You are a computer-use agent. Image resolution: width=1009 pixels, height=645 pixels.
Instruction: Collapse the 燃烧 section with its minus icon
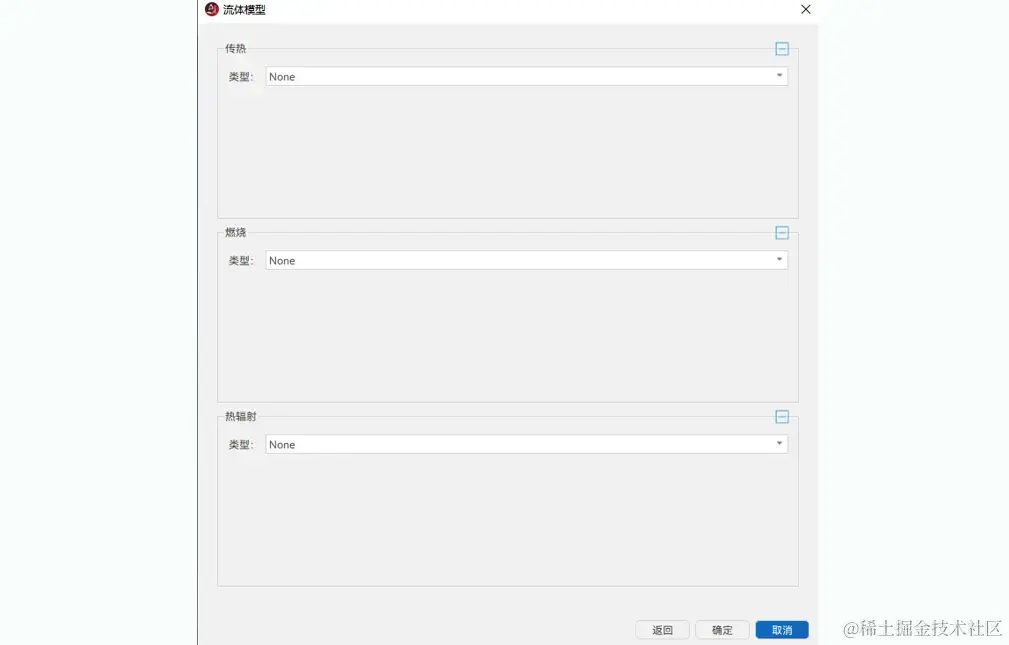(782, 233)
